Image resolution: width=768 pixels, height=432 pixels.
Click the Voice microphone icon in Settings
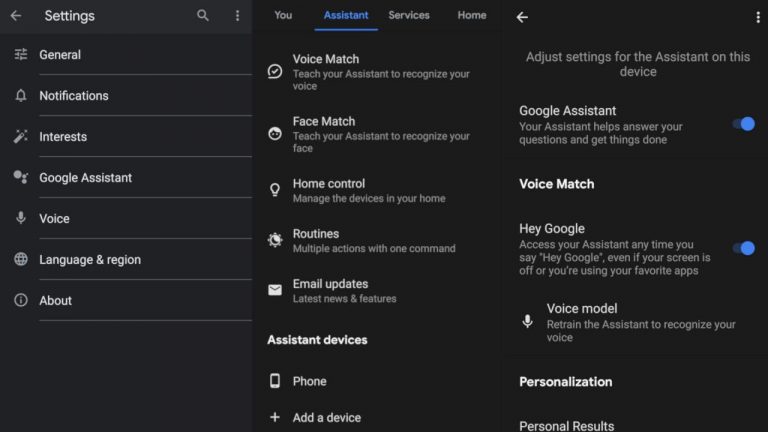pos(21,218)
